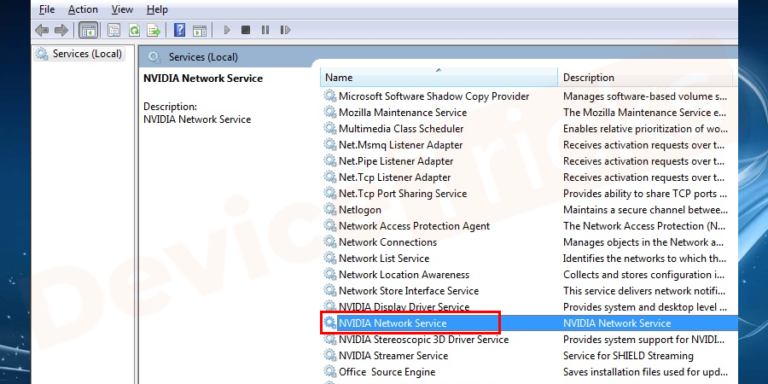
Task: Toggle the Show/Hide Action Pane icon
Action: tap(199, 30)
